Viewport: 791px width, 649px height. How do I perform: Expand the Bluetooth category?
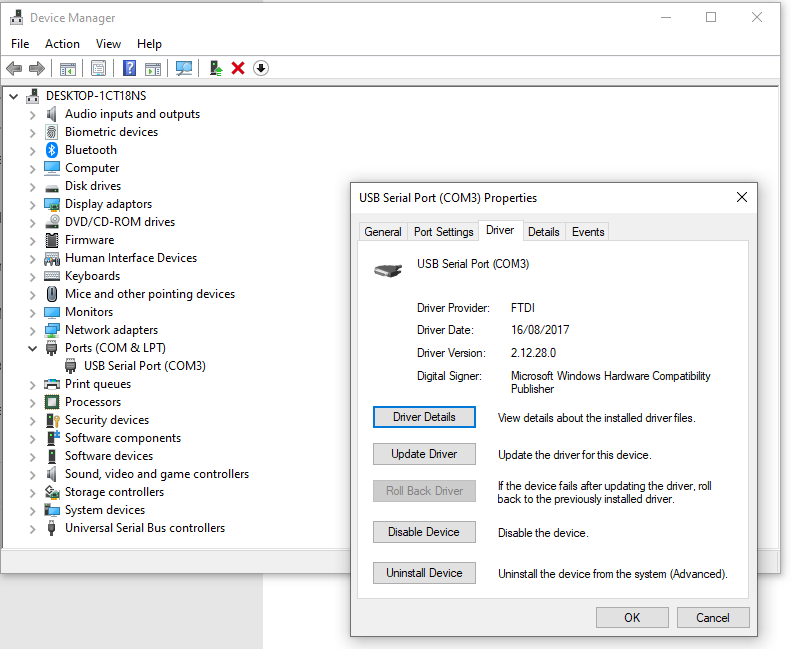pos(33,150)
